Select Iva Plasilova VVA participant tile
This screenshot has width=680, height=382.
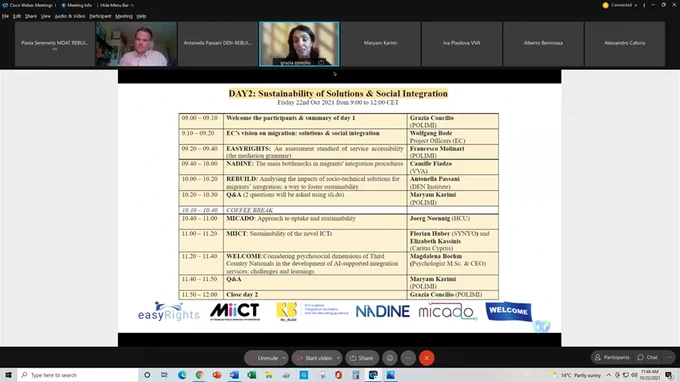462,44
